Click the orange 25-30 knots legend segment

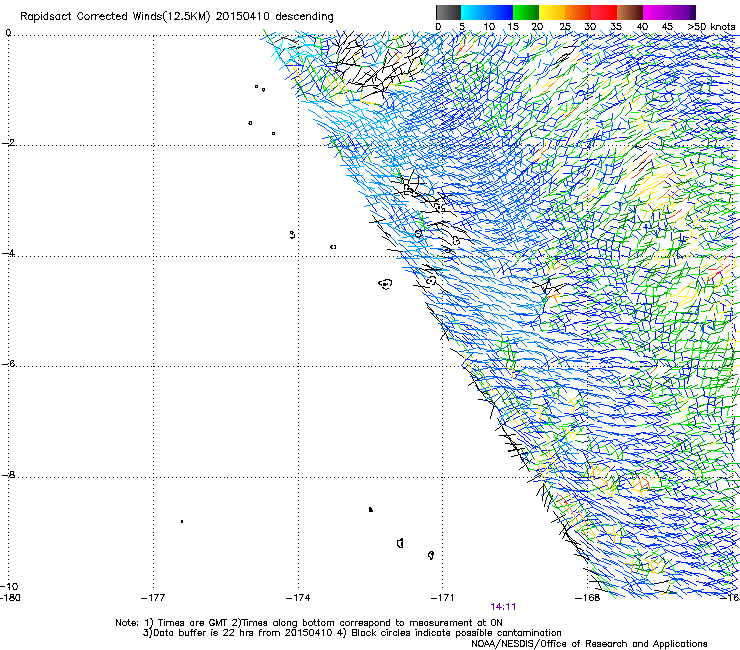point(578,12)
